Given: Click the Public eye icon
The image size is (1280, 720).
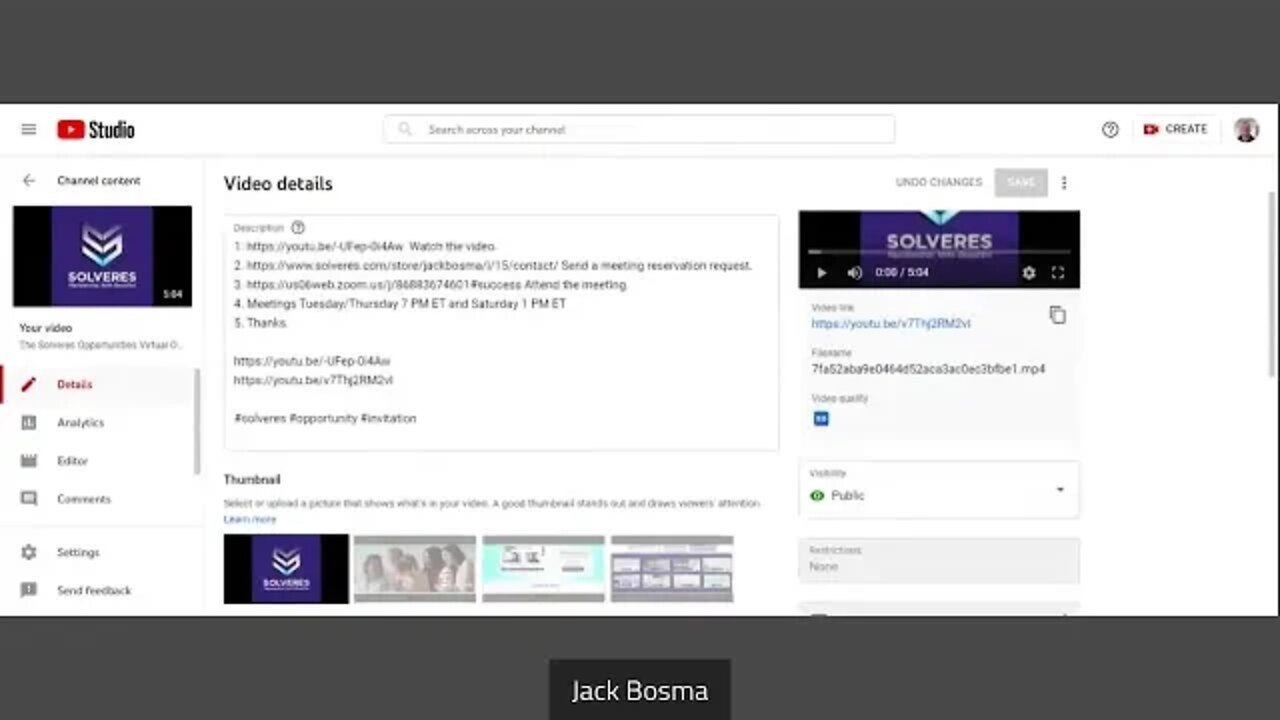Looking at the screenshot, I should coord(818,495).
